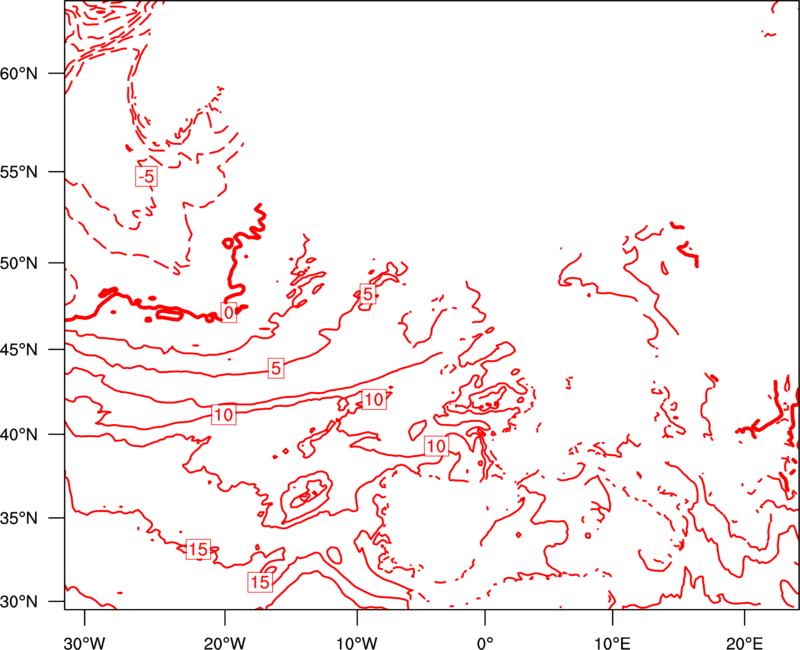Select the 5 contour label above 10°W
This screenshot has height=650, width=800.
click(x=367, y=294)
